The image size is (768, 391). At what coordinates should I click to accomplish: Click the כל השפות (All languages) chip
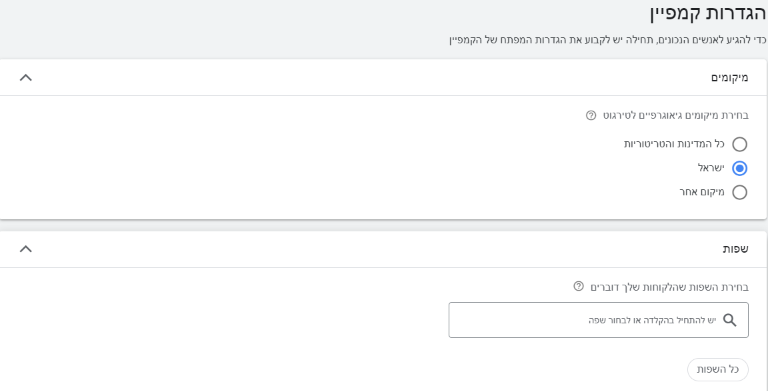pyautogui.click(x=718, y=369)
